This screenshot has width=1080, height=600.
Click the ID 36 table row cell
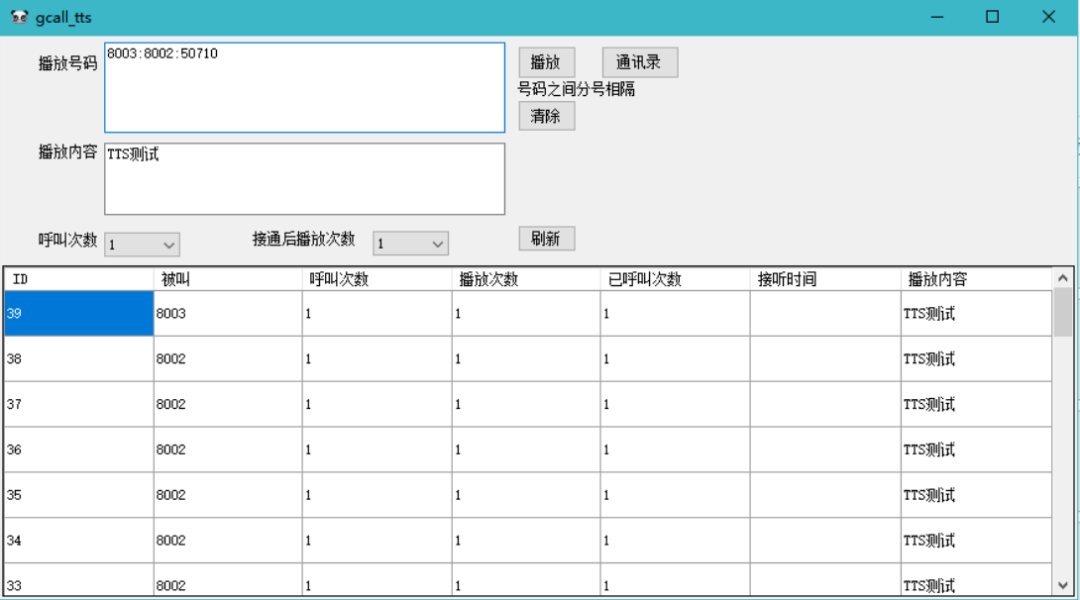[x=79, y=450]
